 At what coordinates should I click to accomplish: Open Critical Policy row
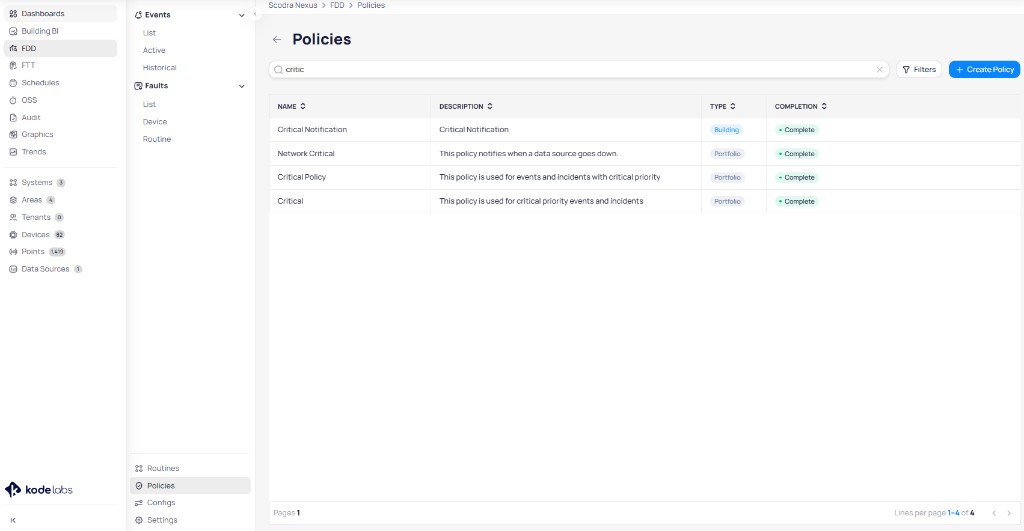point(645,177)
